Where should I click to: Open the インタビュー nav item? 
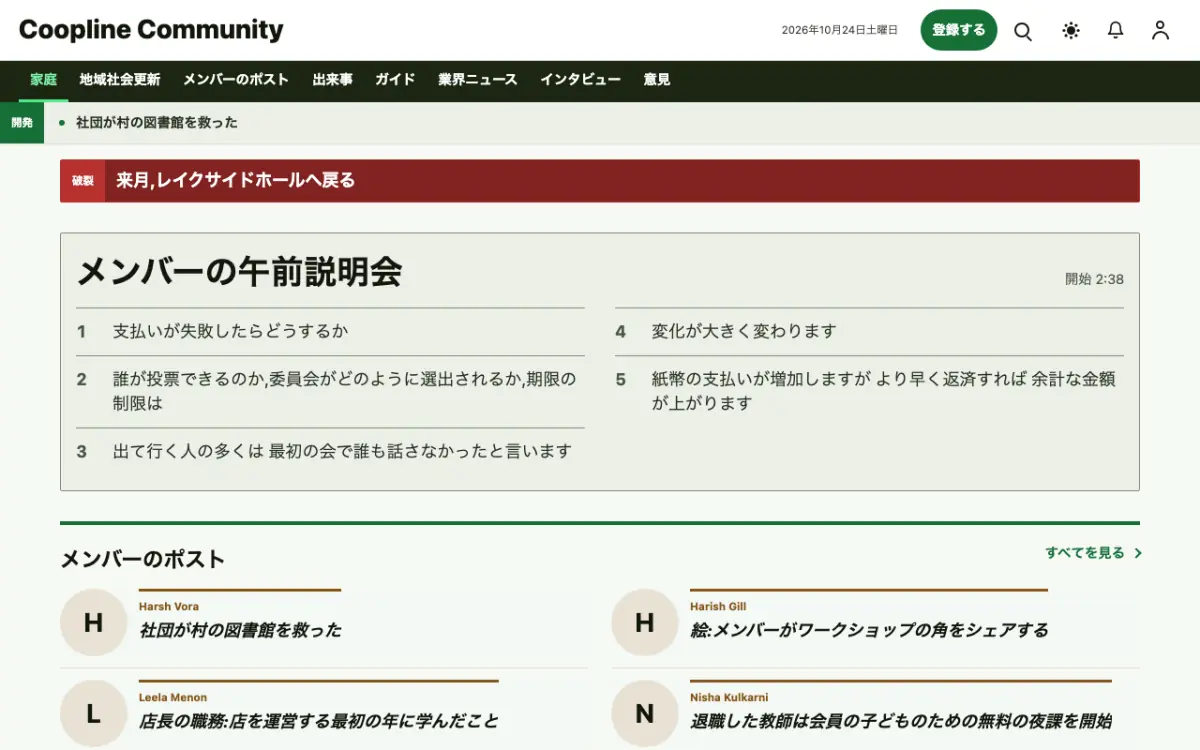[580, 80]
